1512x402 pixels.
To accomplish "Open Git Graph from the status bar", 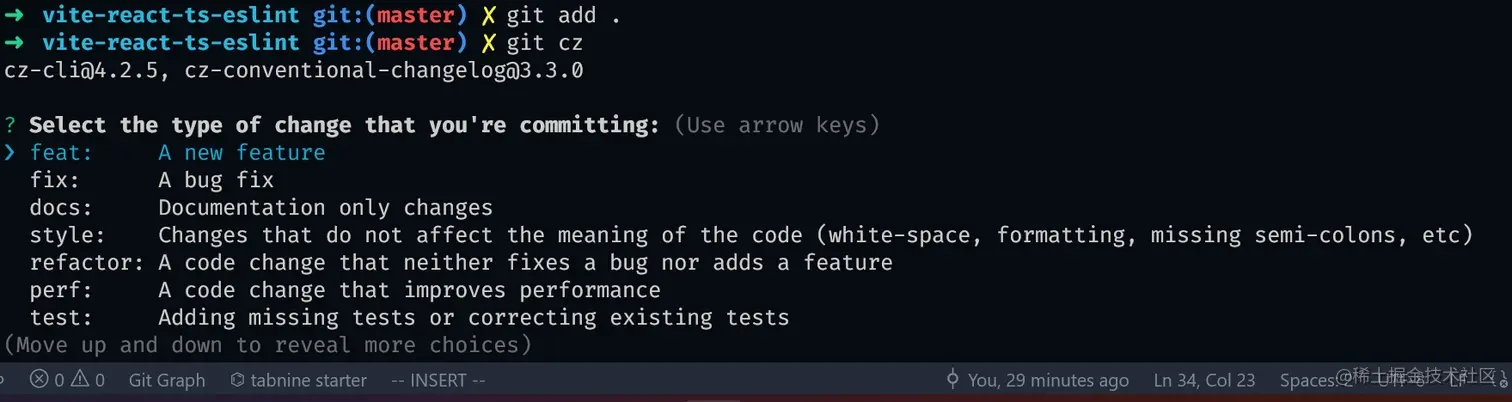I will coord(167,380).
